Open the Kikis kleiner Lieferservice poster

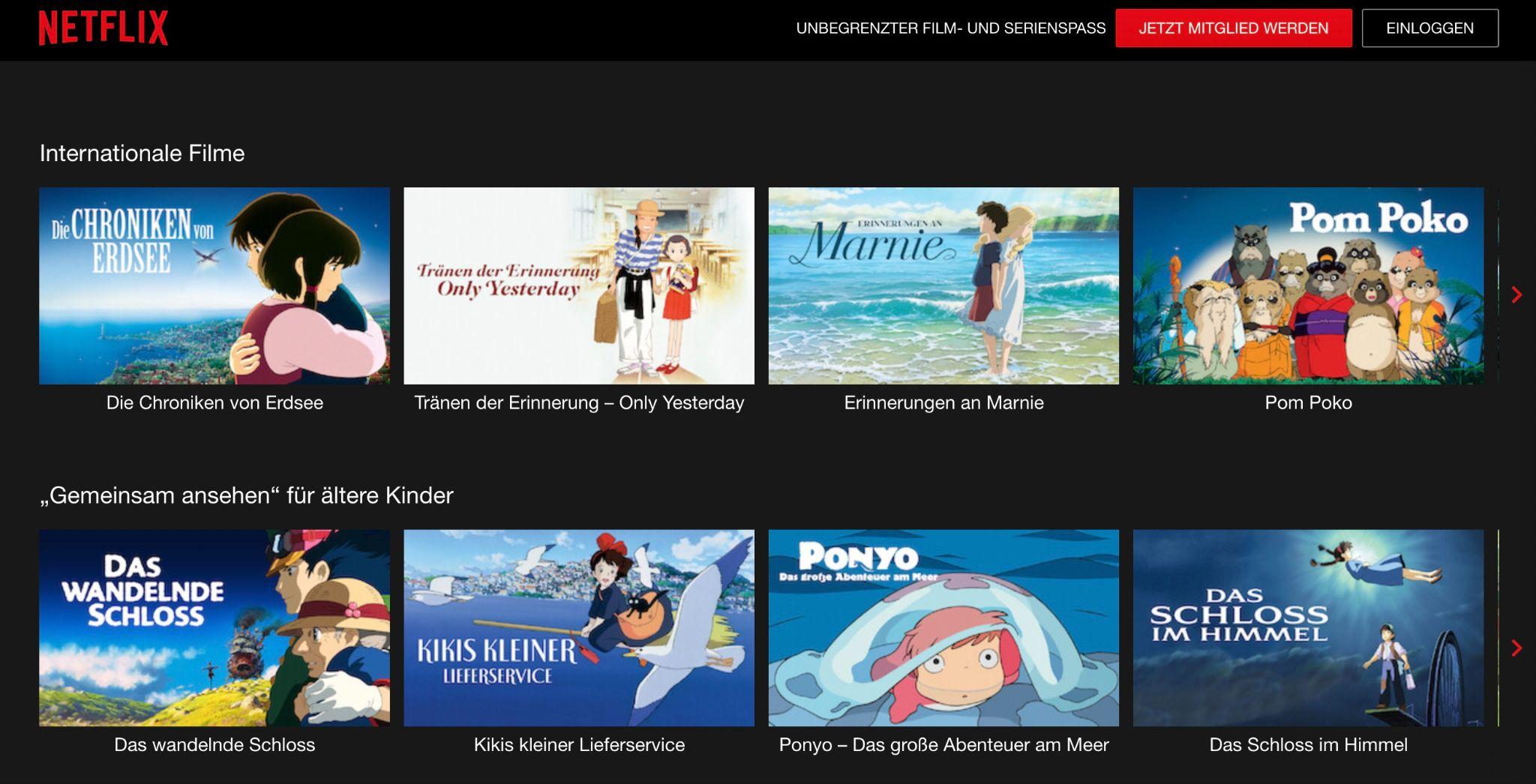(x=579, y=628)
